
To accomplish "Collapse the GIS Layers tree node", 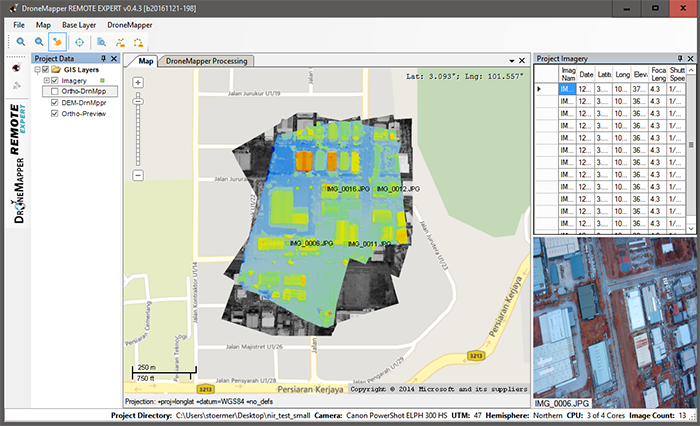I will [37, 70].
